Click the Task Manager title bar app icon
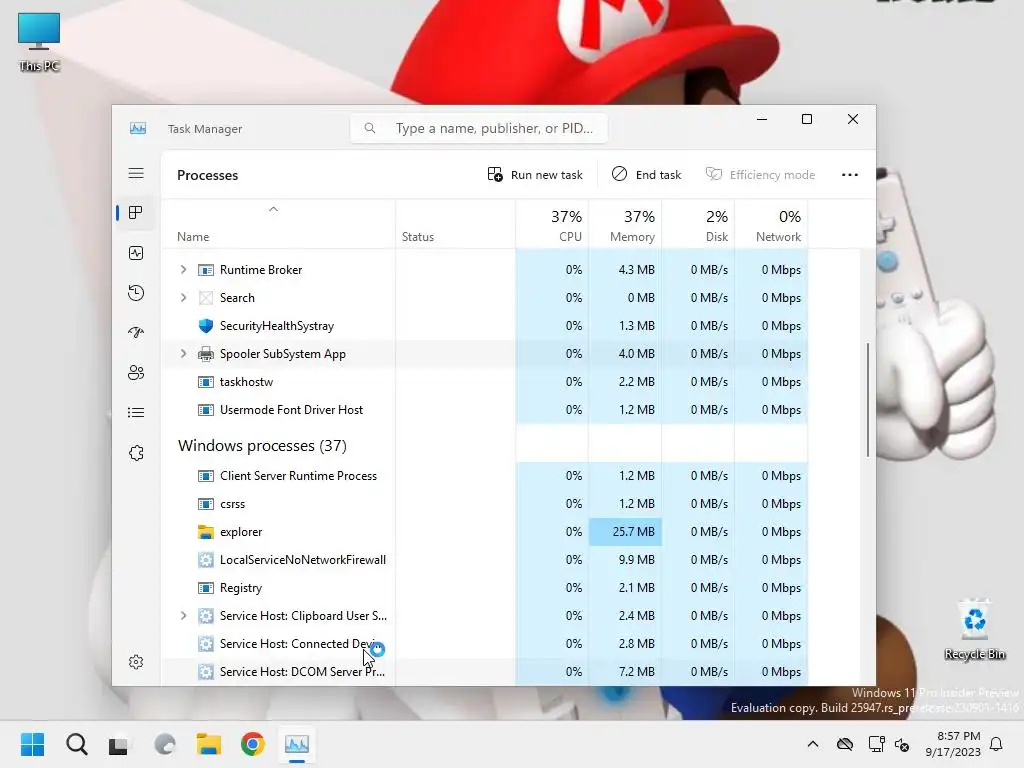 (x=138, y=128)
